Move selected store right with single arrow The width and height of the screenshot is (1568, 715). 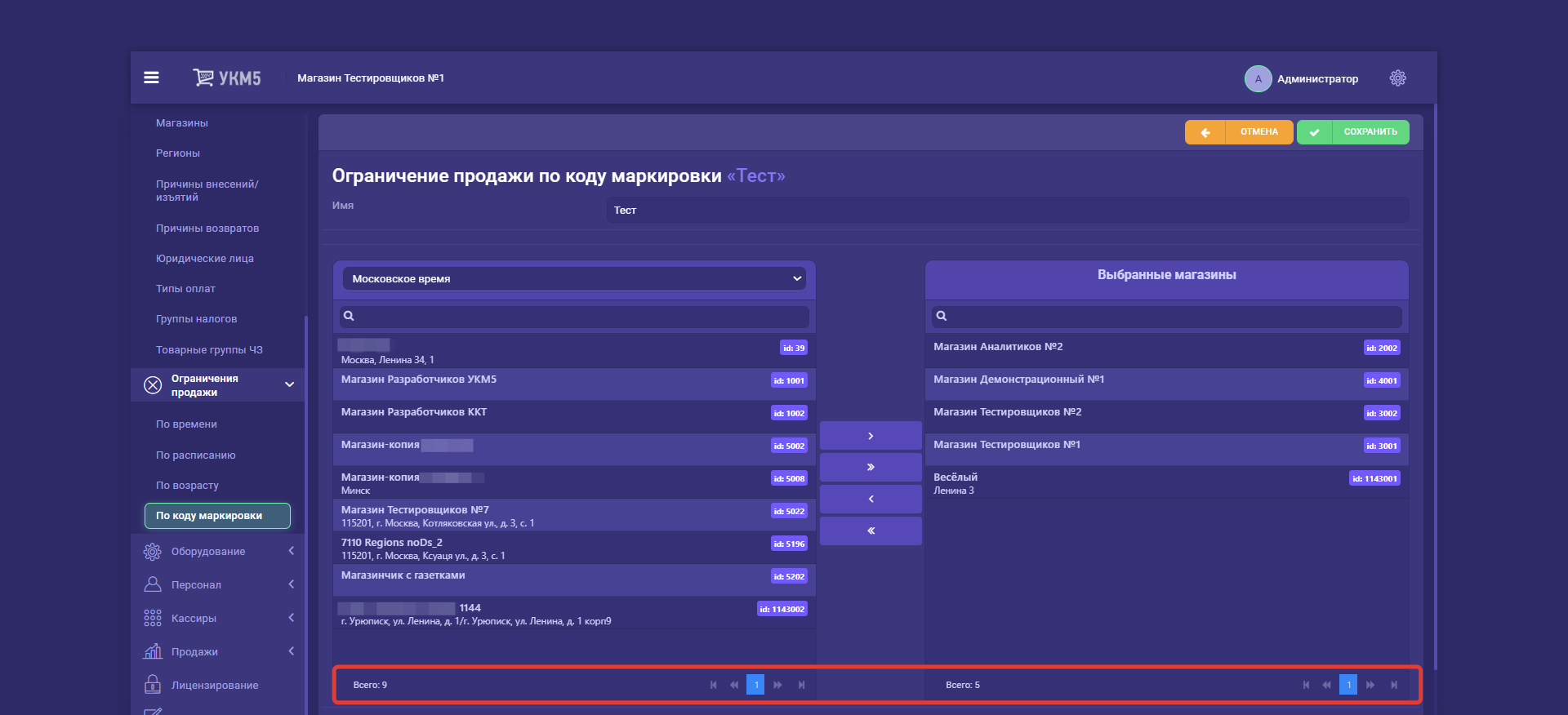871,436
